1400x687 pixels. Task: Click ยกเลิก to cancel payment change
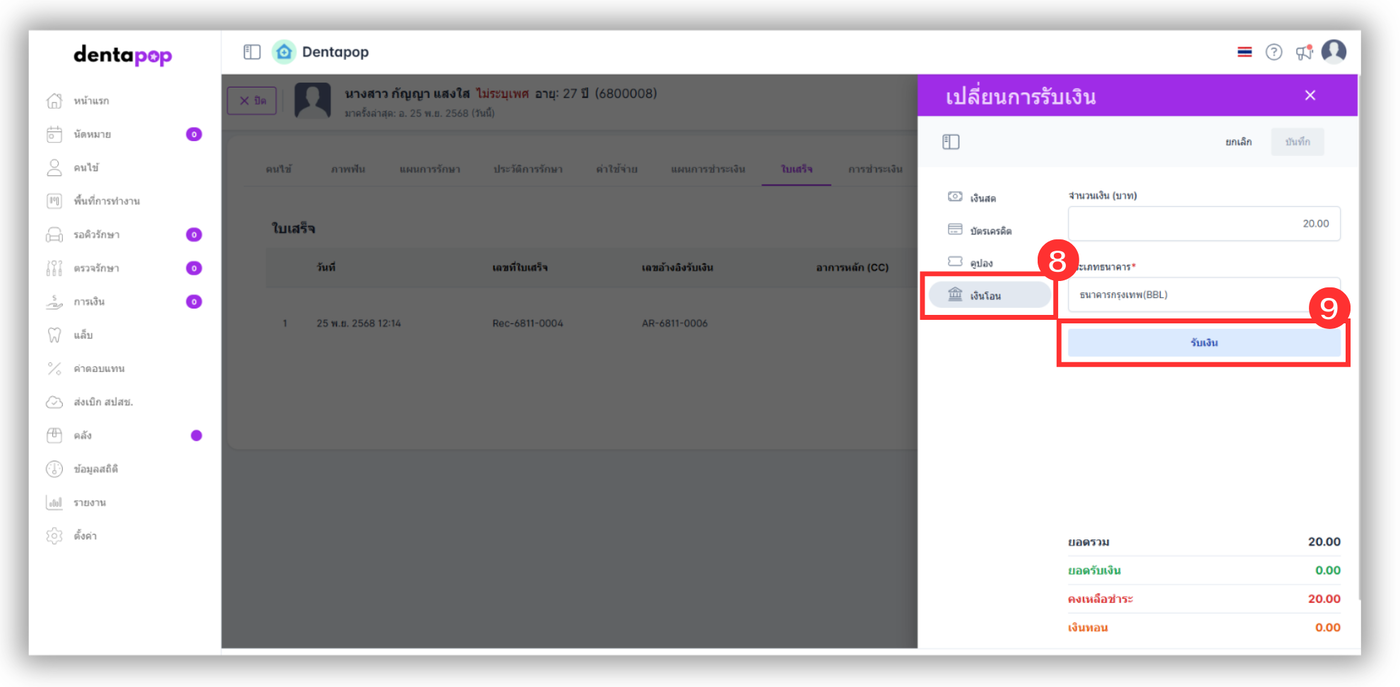tap(1238, 142)
